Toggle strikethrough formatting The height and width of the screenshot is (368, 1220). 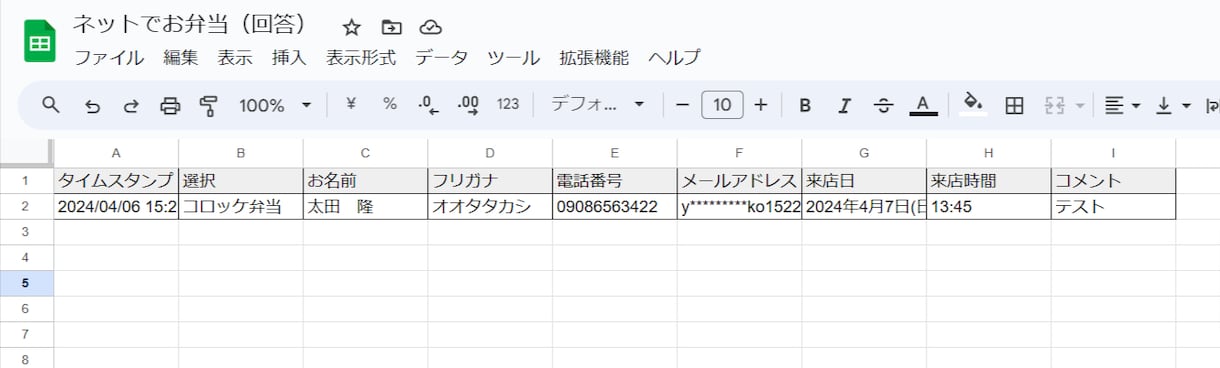pyautogui.click(x=883, y=105)
